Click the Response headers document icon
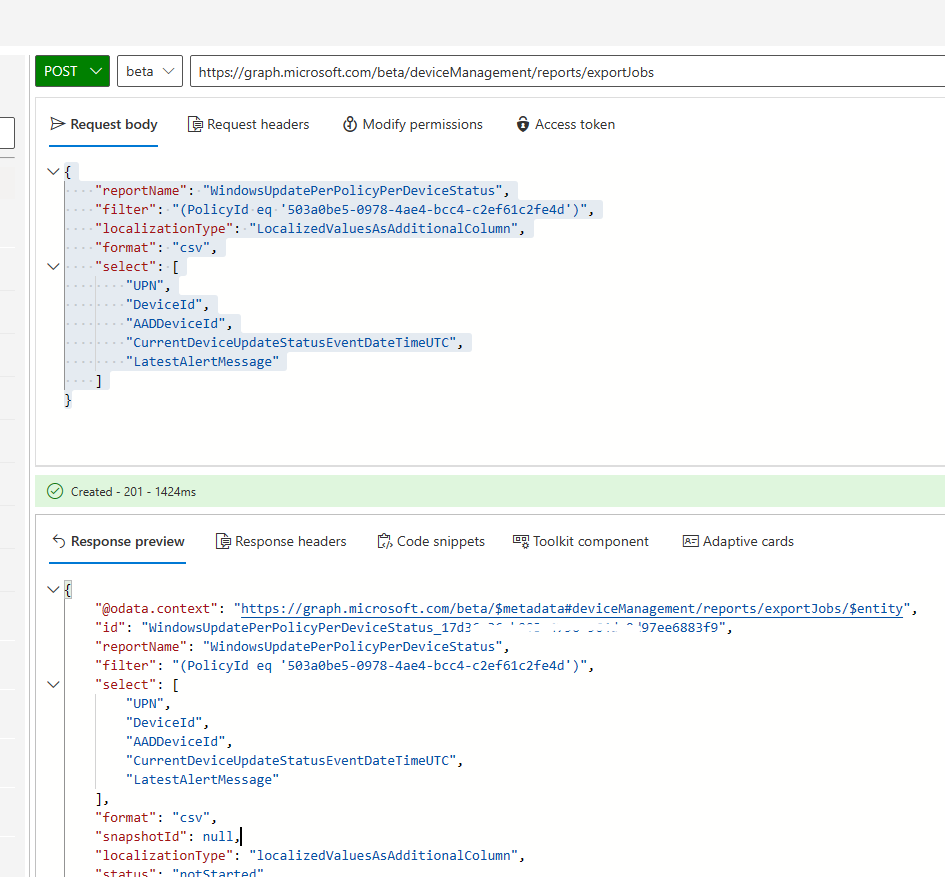 coord(224,541)
